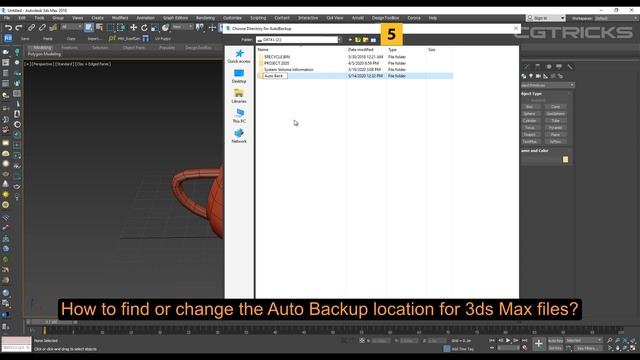Switch to the Object Paint ribbon tab
This screenshot has width=640, height=360.
pyautogui.click(x=134, y=48)
